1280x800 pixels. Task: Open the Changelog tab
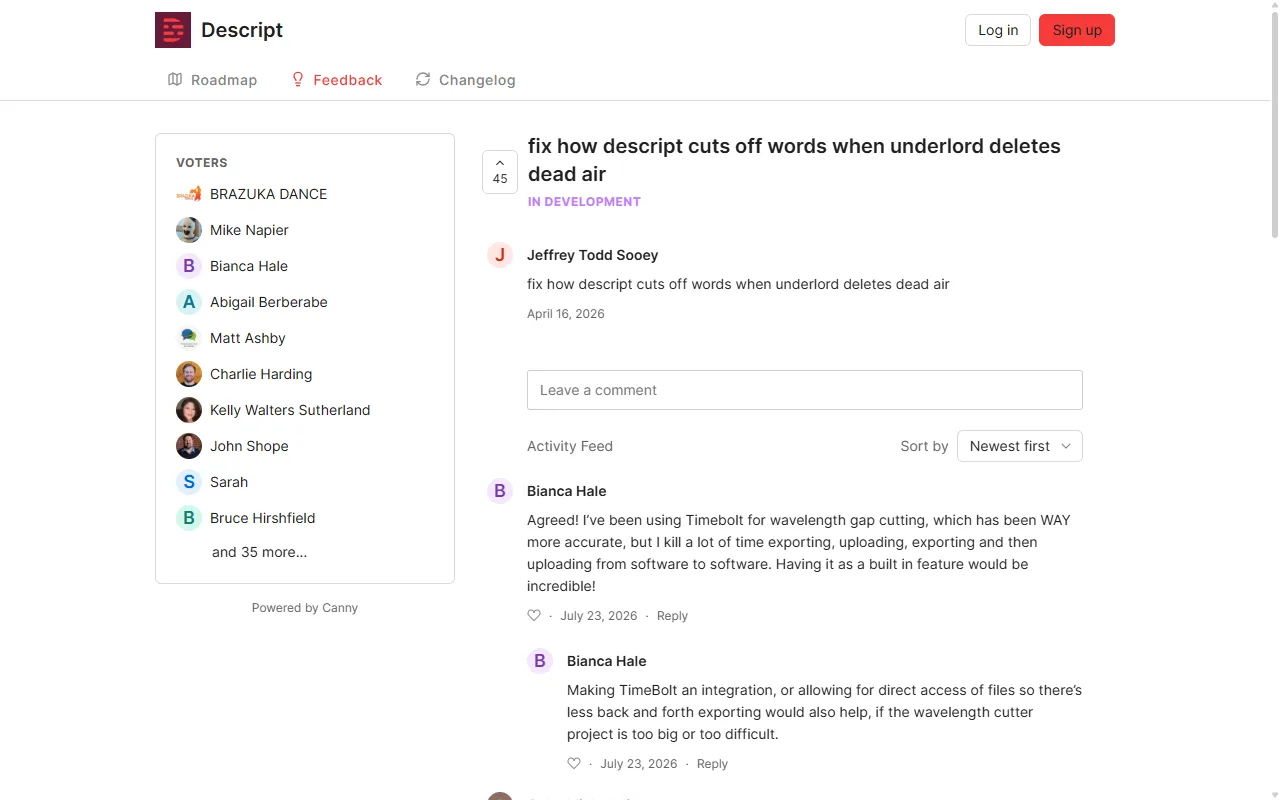point(465,80)
